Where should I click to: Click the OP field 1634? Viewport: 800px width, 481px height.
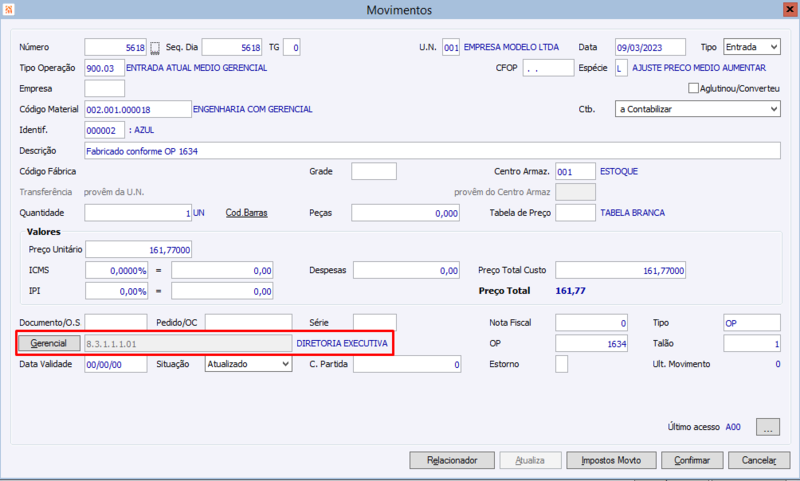point(591,343)
